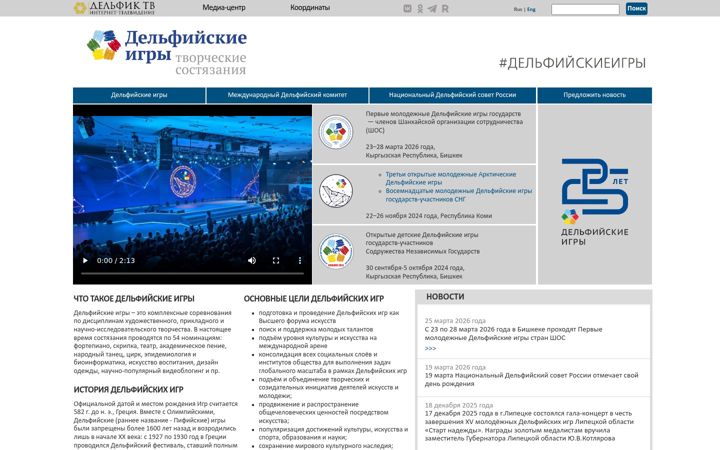The height and width of the screenshot is (450, 720).
Task: Click the CIS children's games round emblem
Action: [336, 251]
